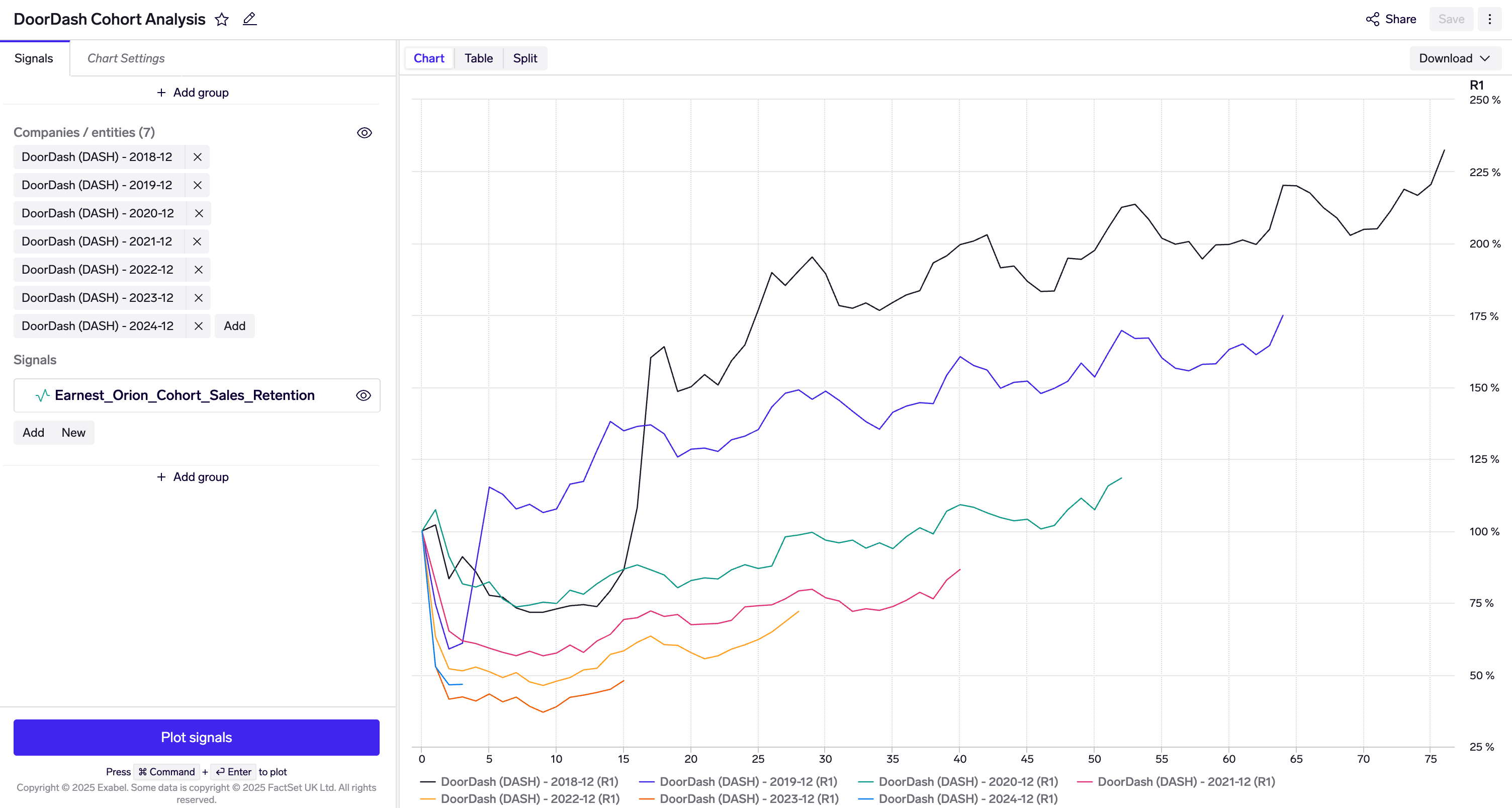This screenshot has height=808, width=1512.
Task: Switch to the Chart Settings tab
Action: point(126,58)
